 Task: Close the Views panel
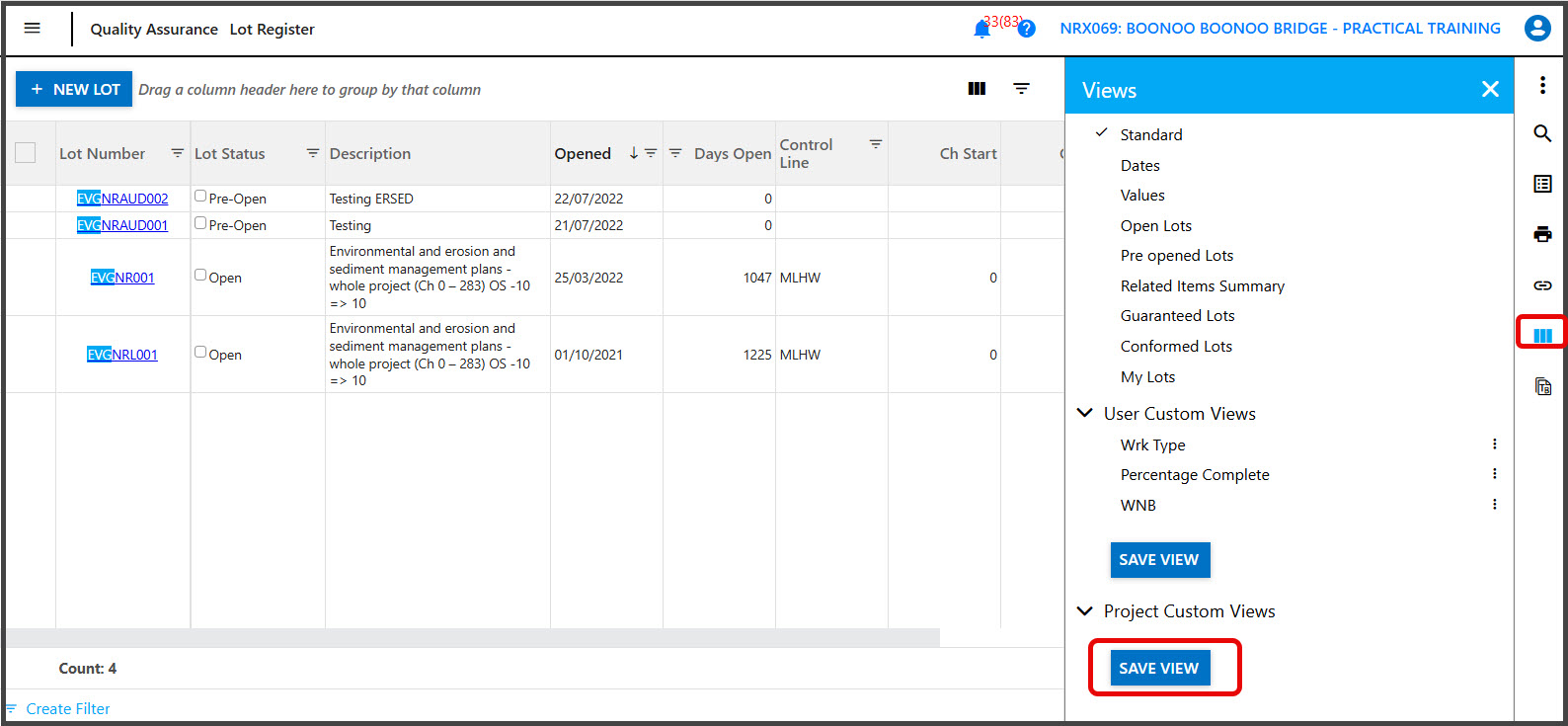point(1490,90)
